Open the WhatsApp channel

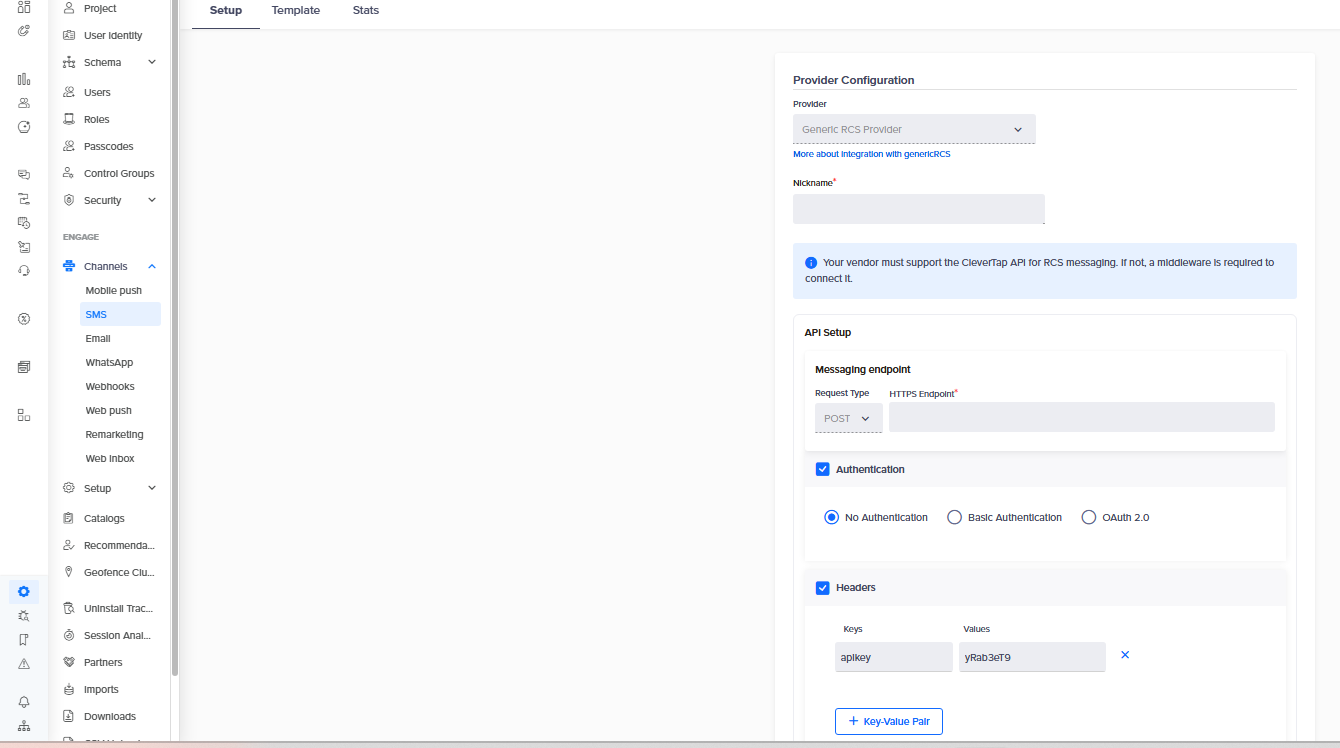(109, 362)
